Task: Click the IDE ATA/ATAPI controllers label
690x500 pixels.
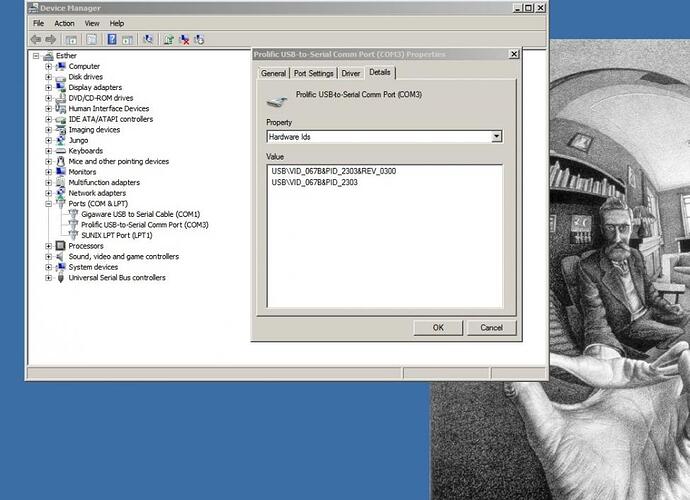Action: click(111, 119)
